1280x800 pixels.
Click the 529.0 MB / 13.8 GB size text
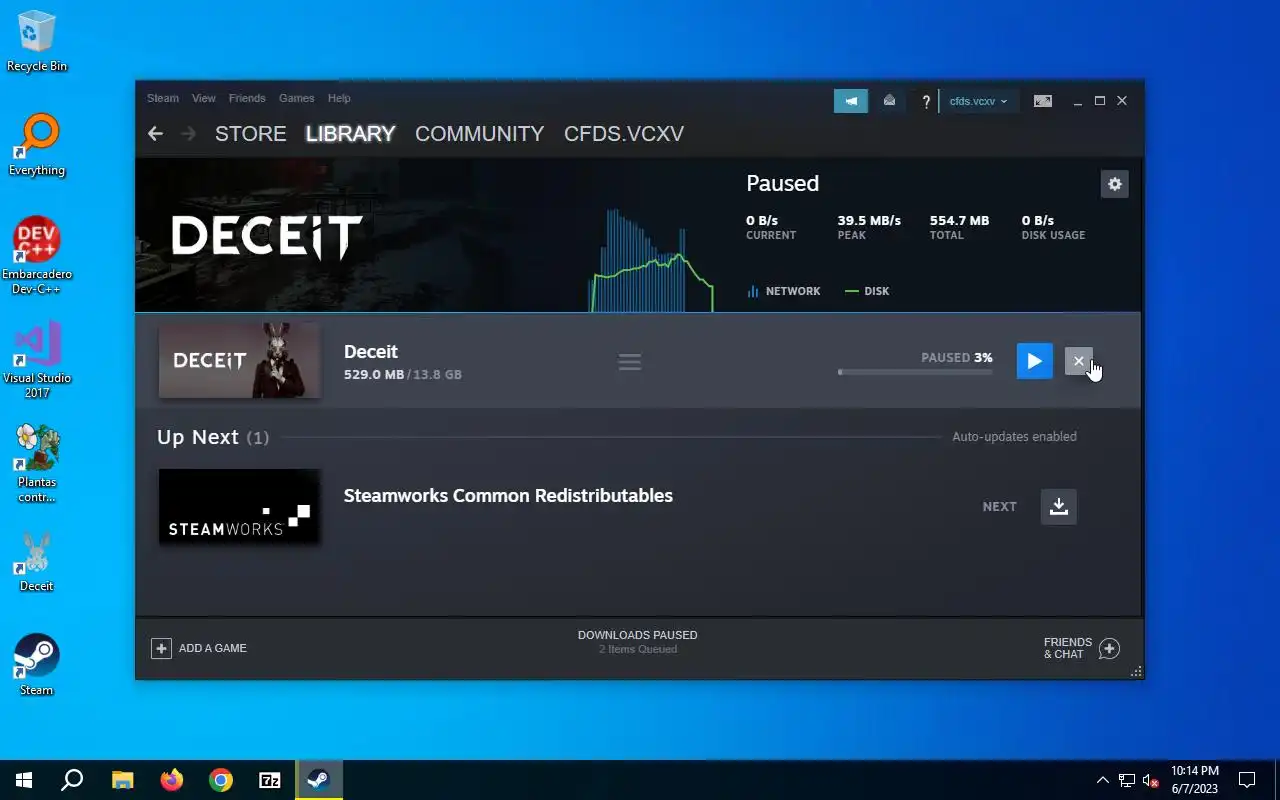tap(403, 374)
